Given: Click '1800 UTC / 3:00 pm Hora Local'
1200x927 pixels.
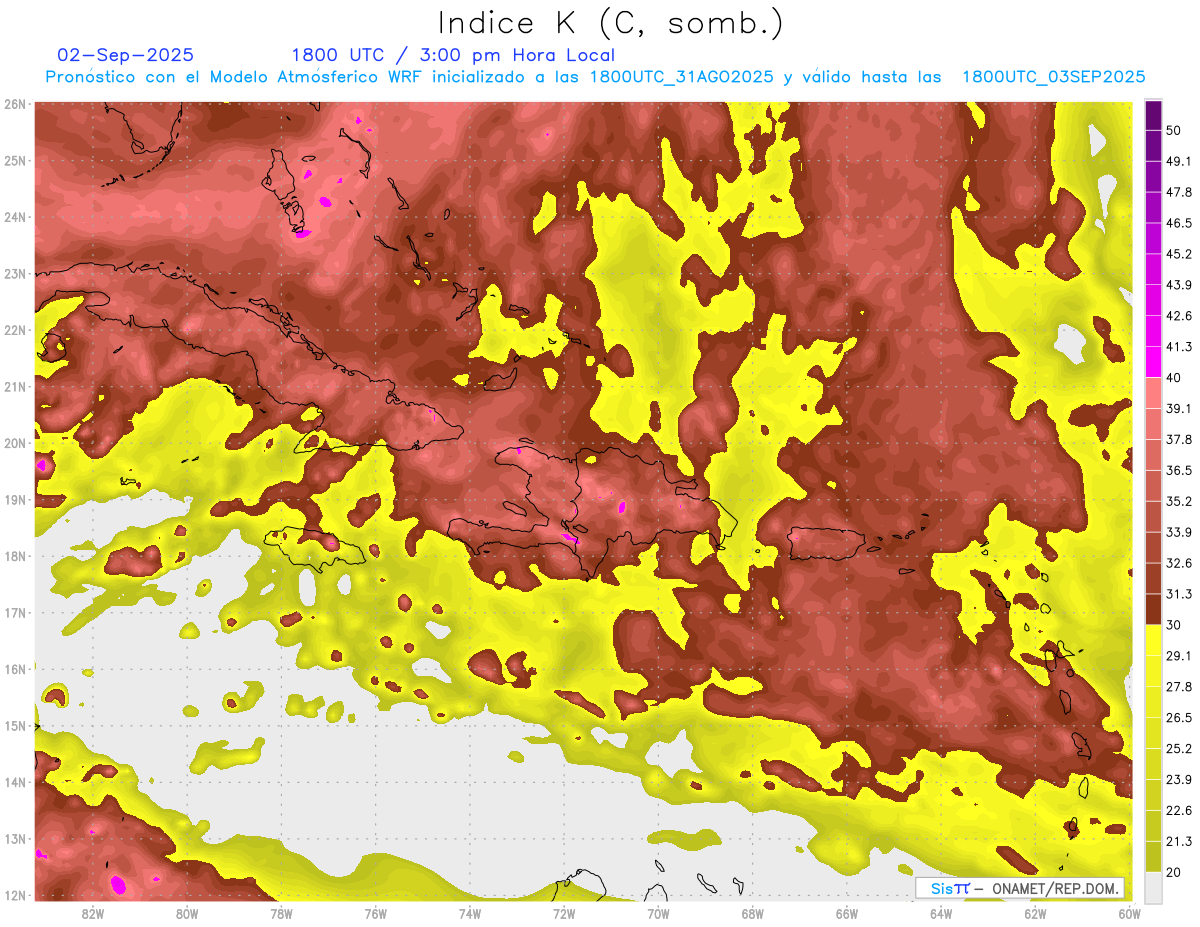Looking at the screenshot, I should coord(453,55).
